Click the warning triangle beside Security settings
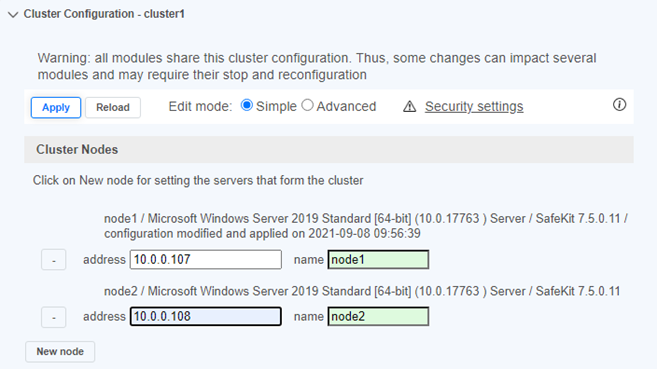The height and width of the screenshot is (369, 657). [409, 107]
